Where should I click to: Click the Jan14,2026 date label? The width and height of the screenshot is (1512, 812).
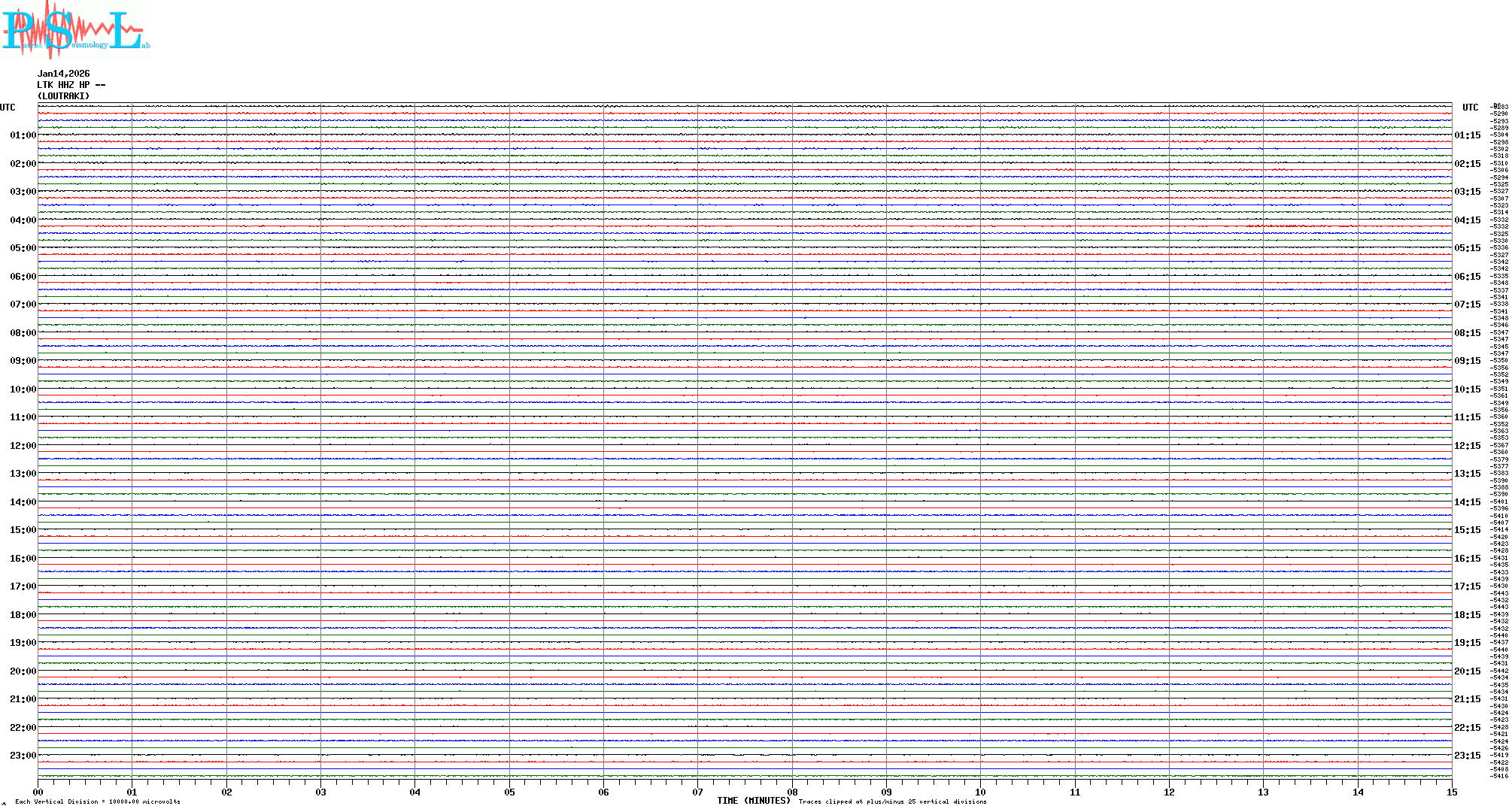63,74
